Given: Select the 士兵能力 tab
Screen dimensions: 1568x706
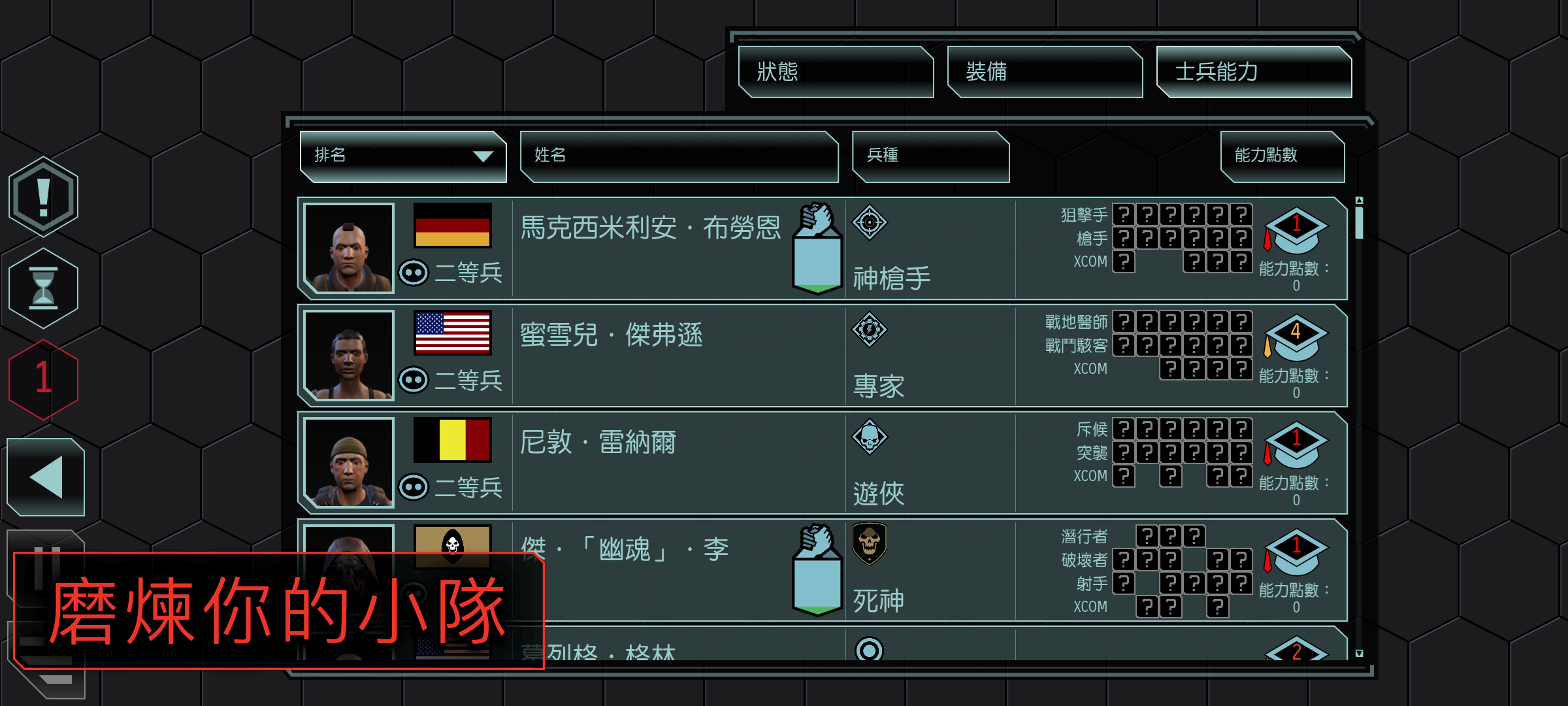Looking at the screenshot, I should pyautogui.click(x=1254, y=72).
